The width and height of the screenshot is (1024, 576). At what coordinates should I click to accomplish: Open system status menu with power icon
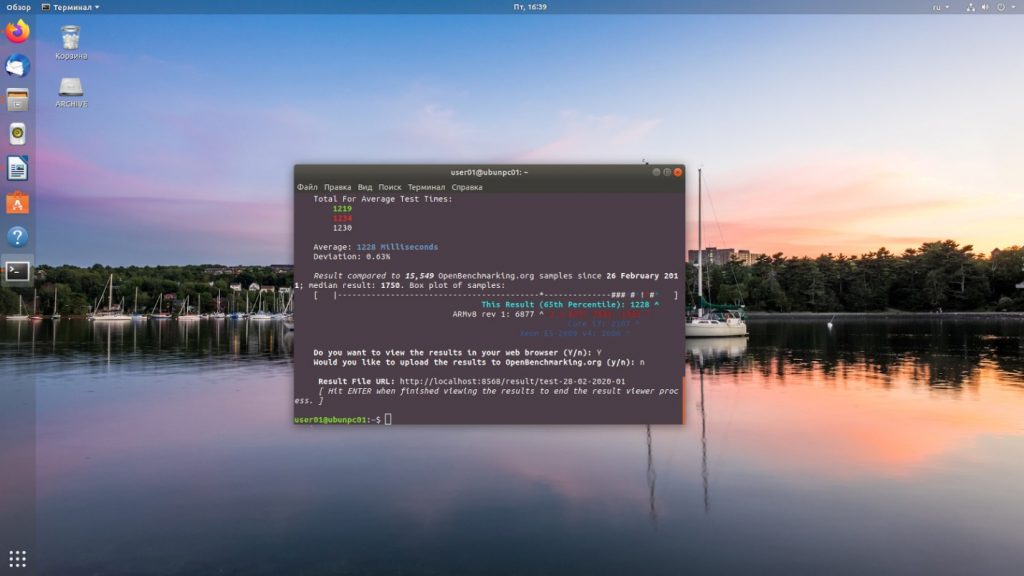tap(1000, 7)
